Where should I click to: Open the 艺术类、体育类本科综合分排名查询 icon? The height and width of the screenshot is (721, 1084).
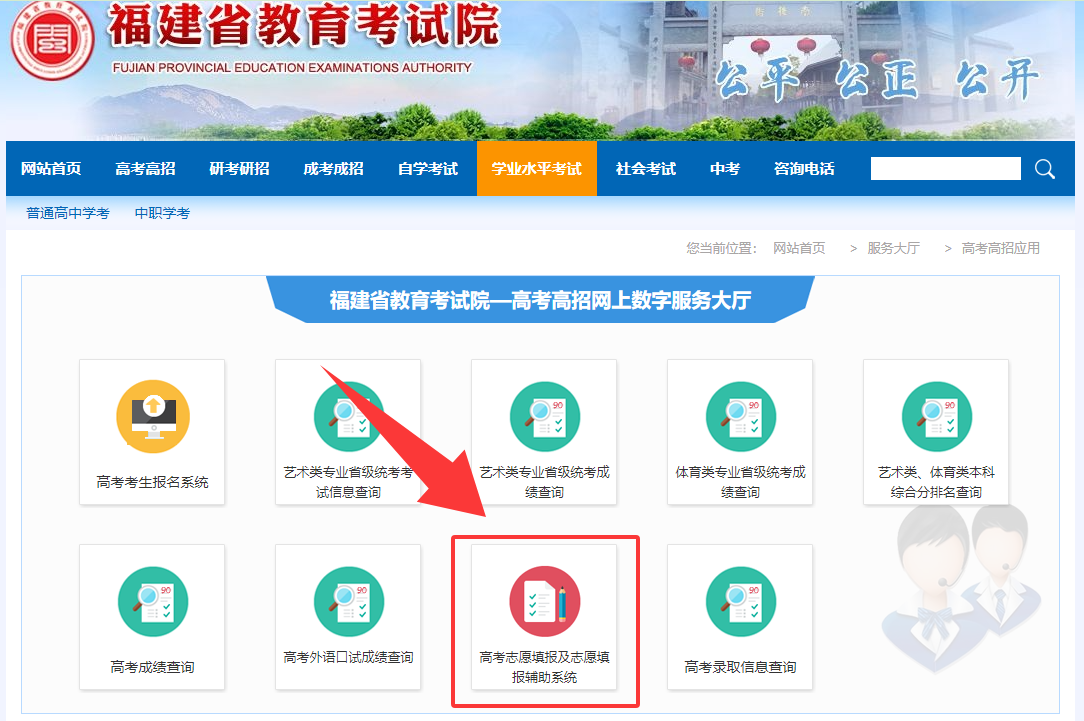point(937,417)
